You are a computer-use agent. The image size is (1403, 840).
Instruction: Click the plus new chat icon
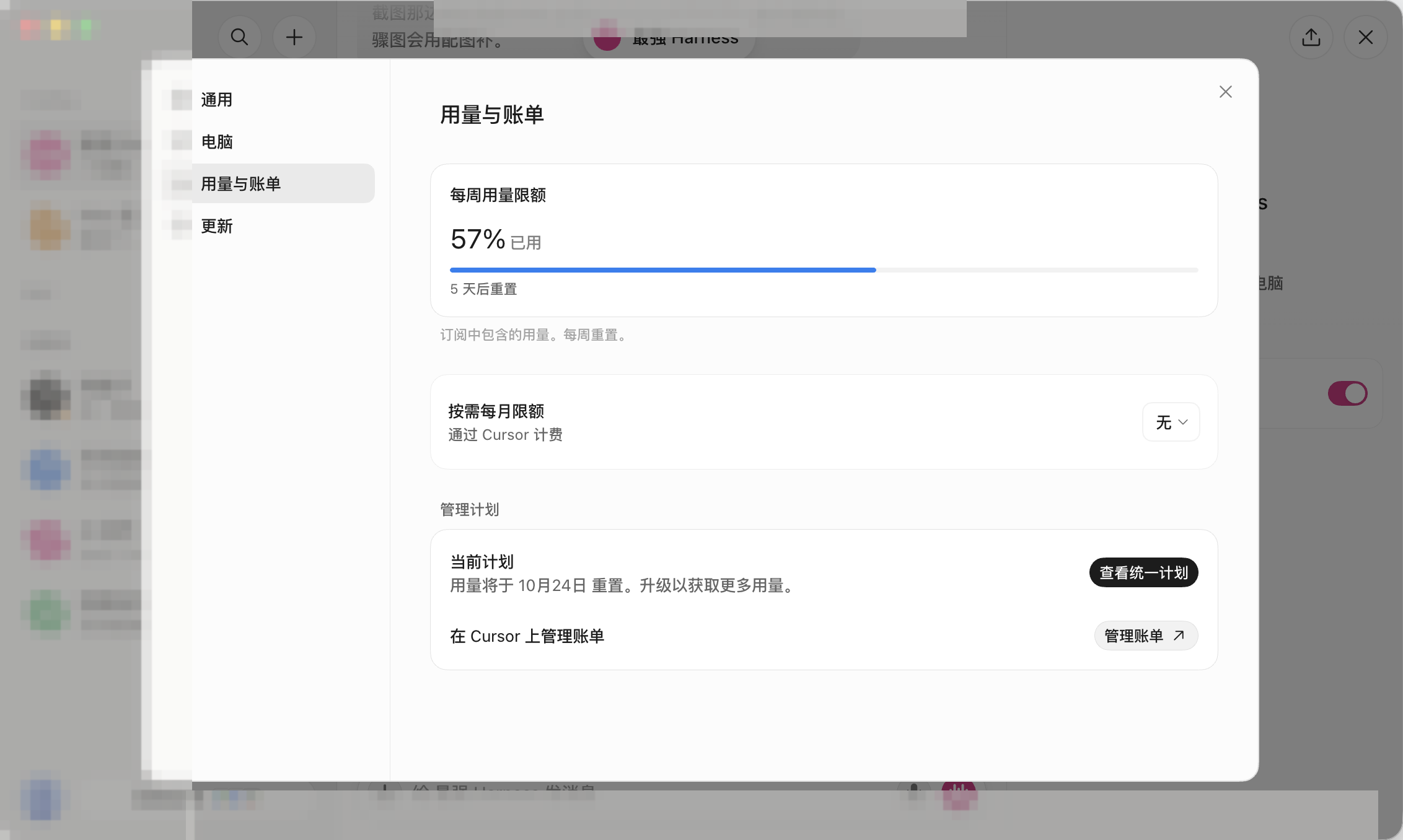point(294,37)
